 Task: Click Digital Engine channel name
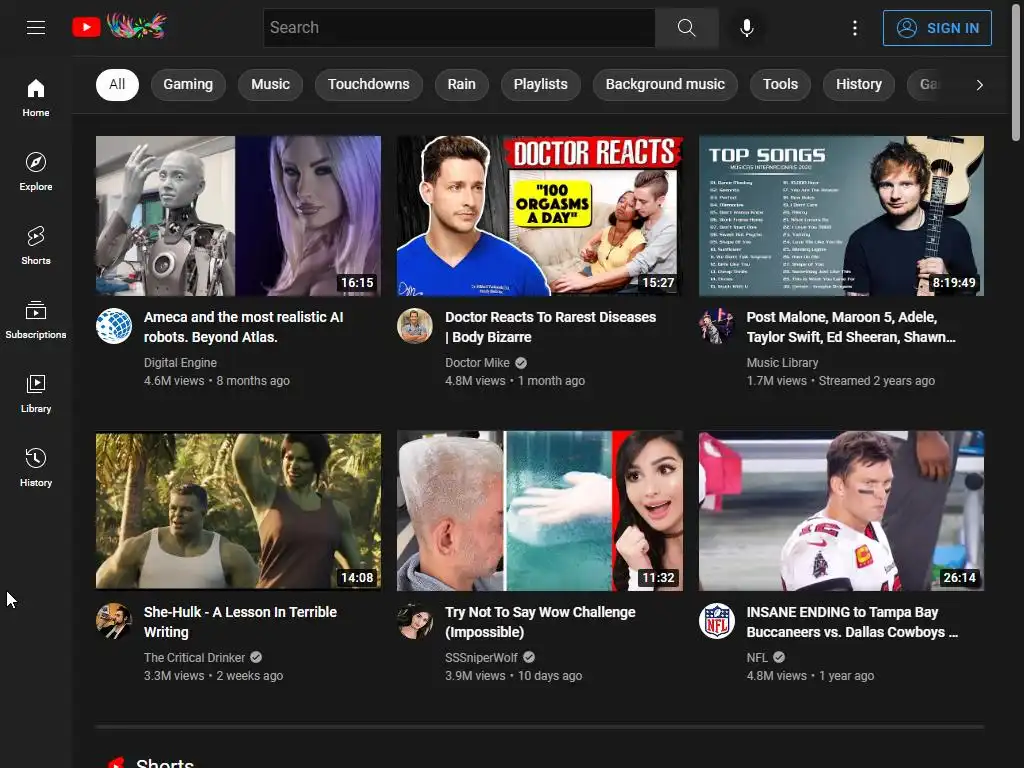180,362
